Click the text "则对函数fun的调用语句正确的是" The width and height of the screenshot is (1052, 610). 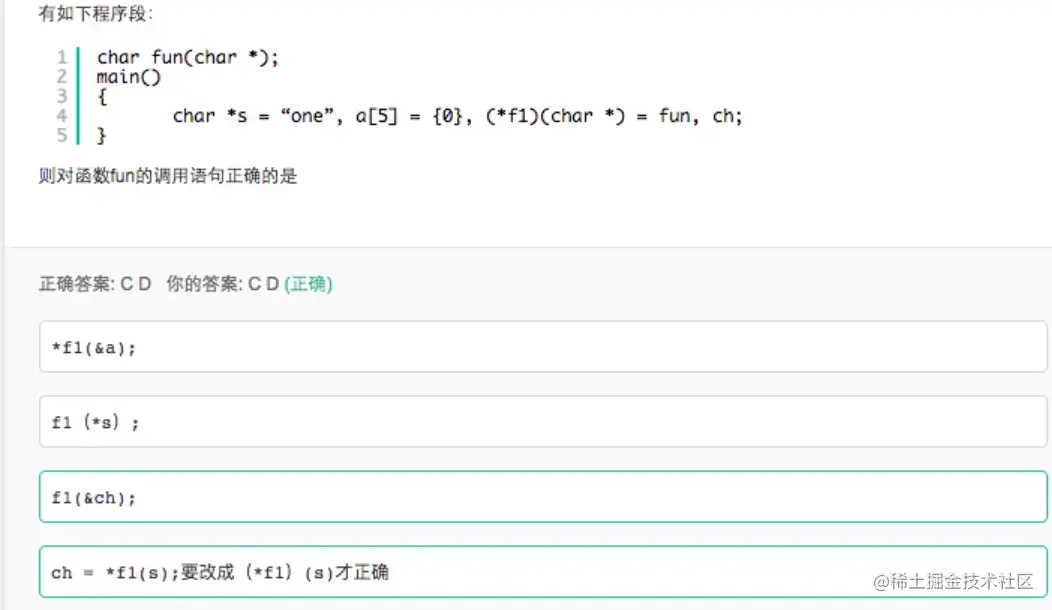point(167,176)
